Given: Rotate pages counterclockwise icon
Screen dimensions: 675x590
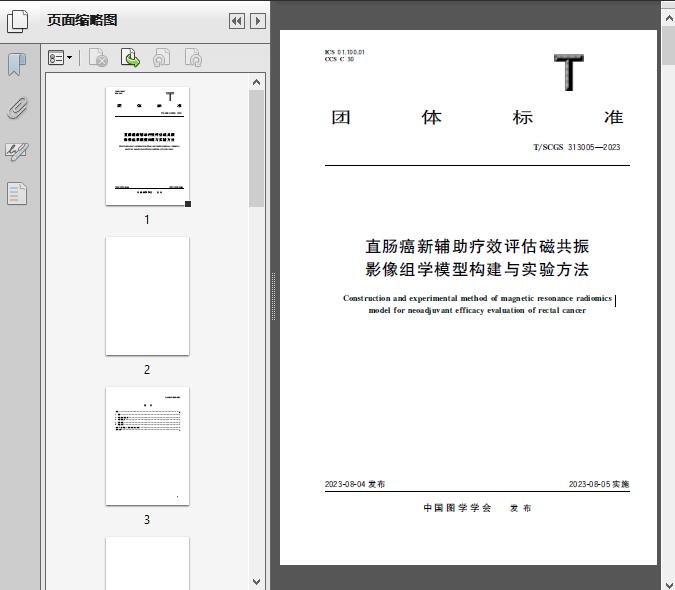Looking at the screenshot, I should (161, 58).
